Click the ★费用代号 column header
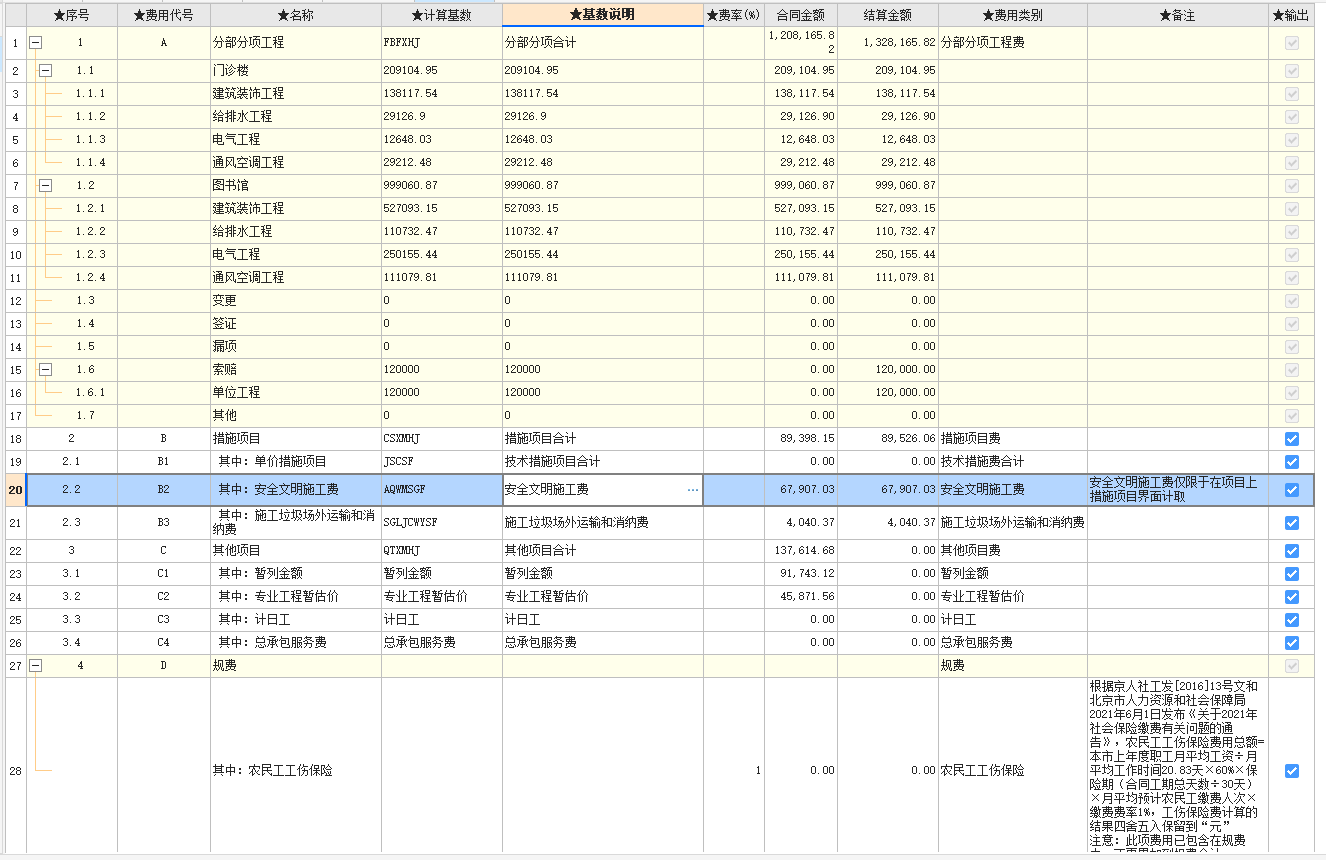The width and height of the screenshot is (1326, 860). pyautogui.click(x=164, y=15)
